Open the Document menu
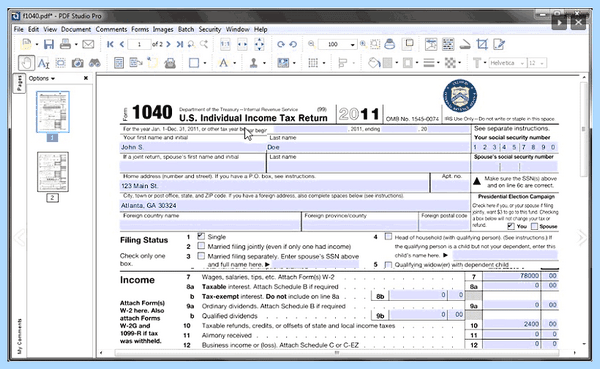The height and width of the screenshot is (369, 600). 76,29
